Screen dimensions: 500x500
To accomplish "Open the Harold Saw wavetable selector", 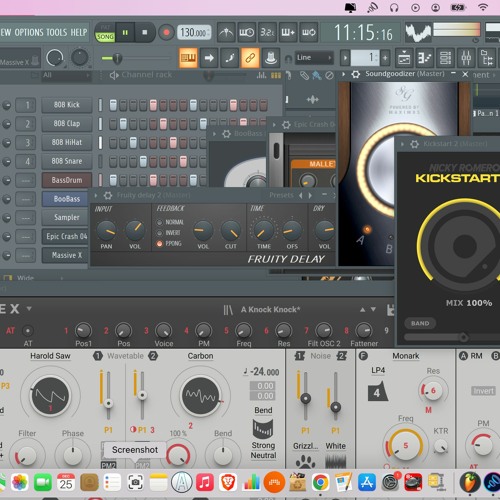I will point(50,356).
